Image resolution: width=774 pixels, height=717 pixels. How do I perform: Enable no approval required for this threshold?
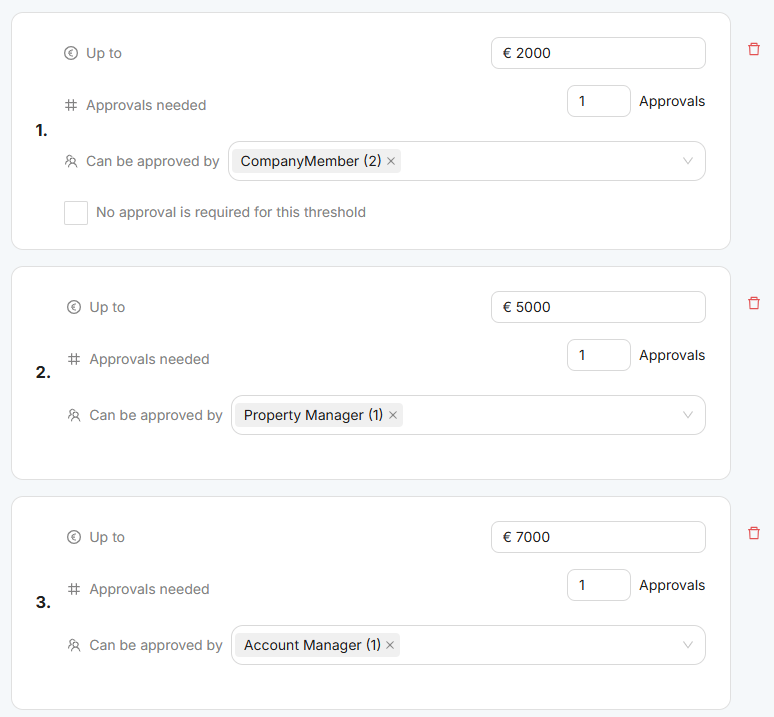coord(76,212)
